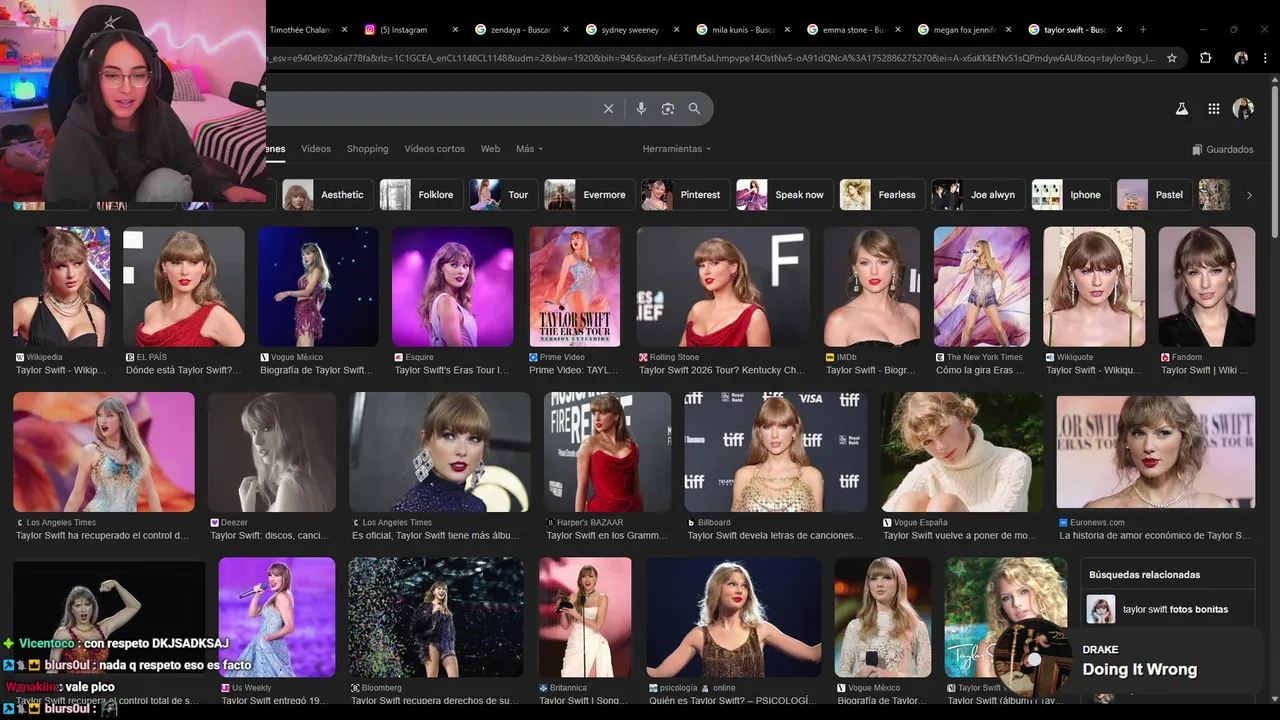The width and height of the screenshot is (1280, 720).
Task: Close the zendaya search tab
Action: click(x=566, y=30)
